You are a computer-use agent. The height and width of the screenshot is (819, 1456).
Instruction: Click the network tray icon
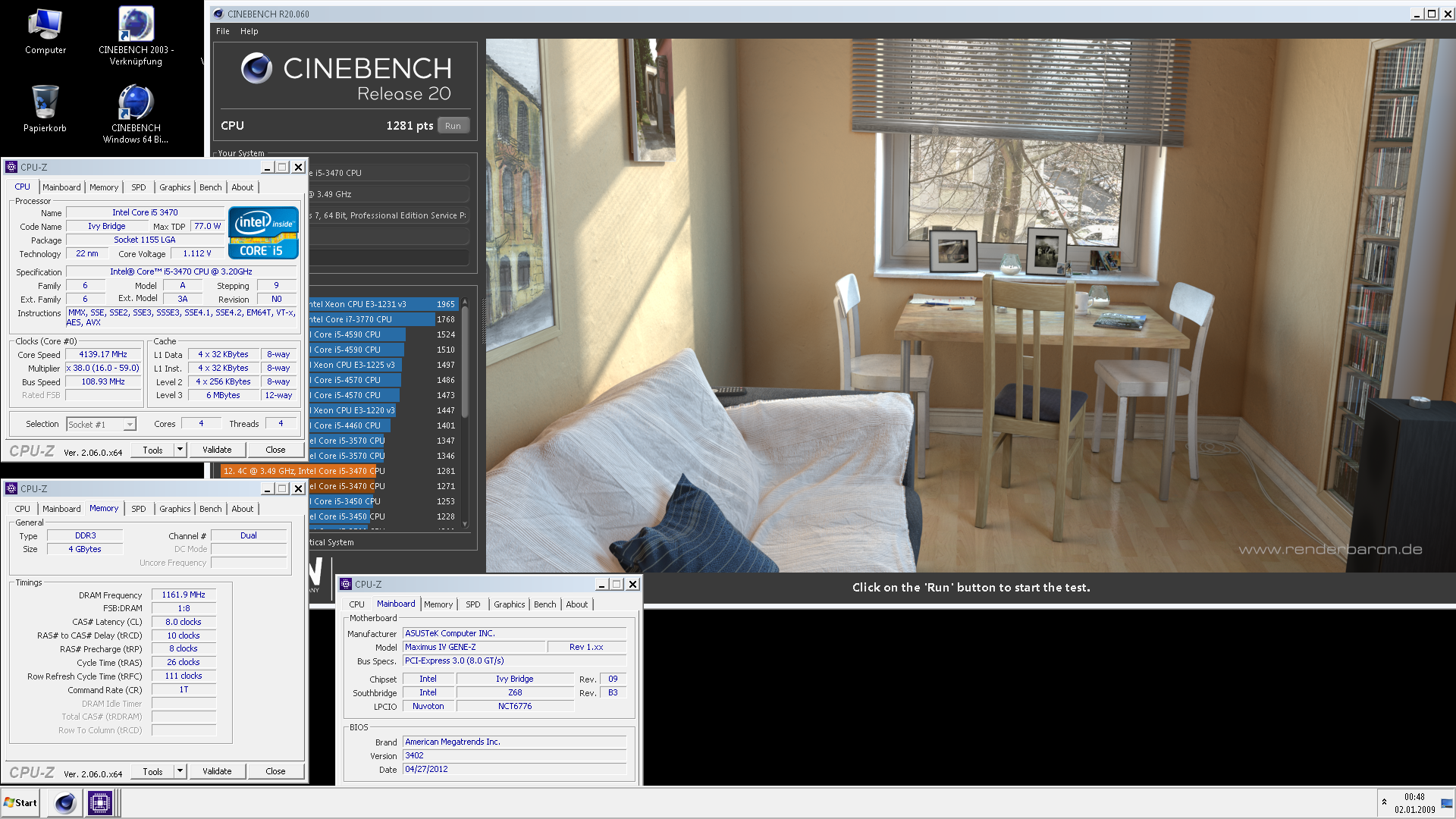(x=1447, y=803)
